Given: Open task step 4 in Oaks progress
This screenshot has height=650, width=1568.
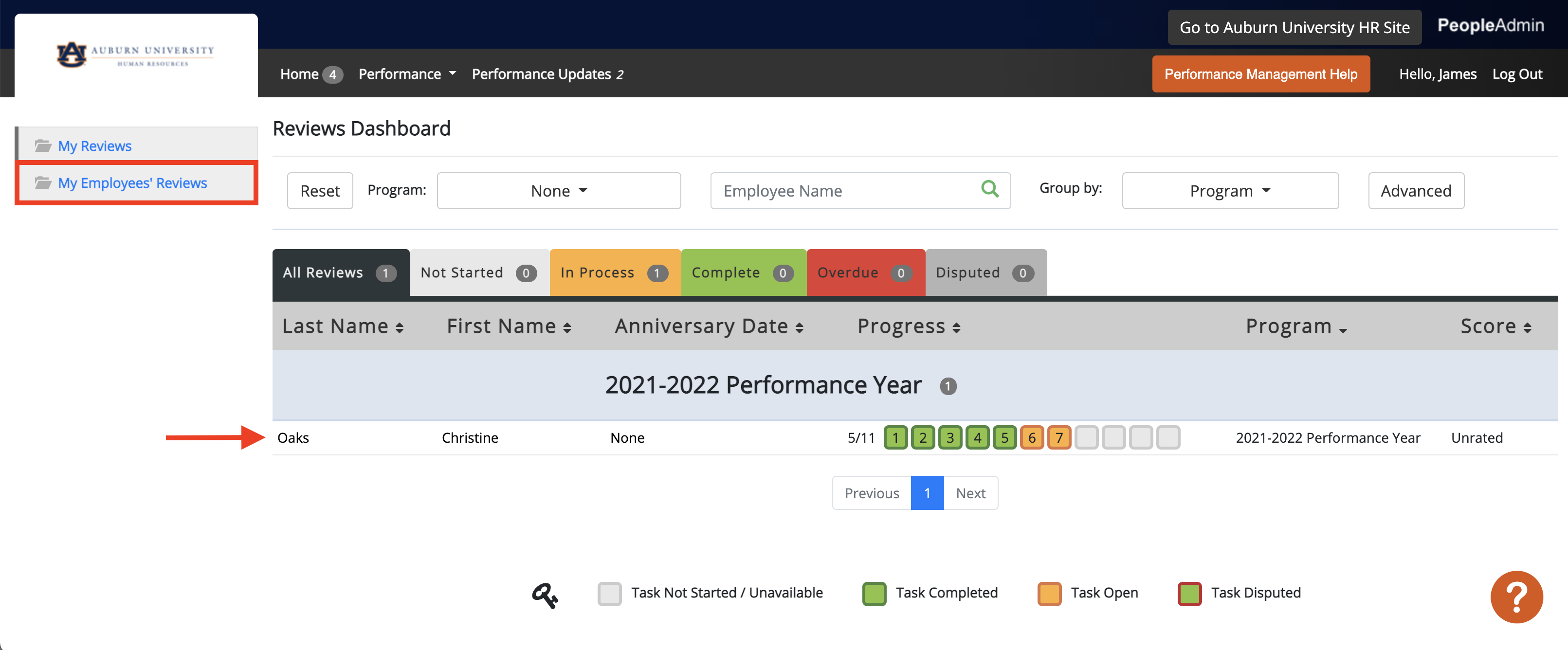Looking at the screenshot, I should [x=978, y=437].
